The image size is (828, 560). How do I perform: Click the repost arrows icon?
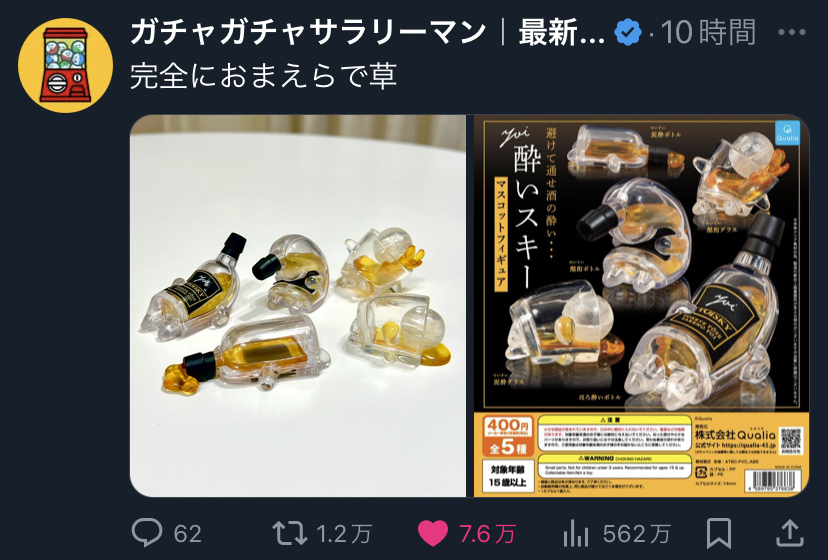click(289, 533)
